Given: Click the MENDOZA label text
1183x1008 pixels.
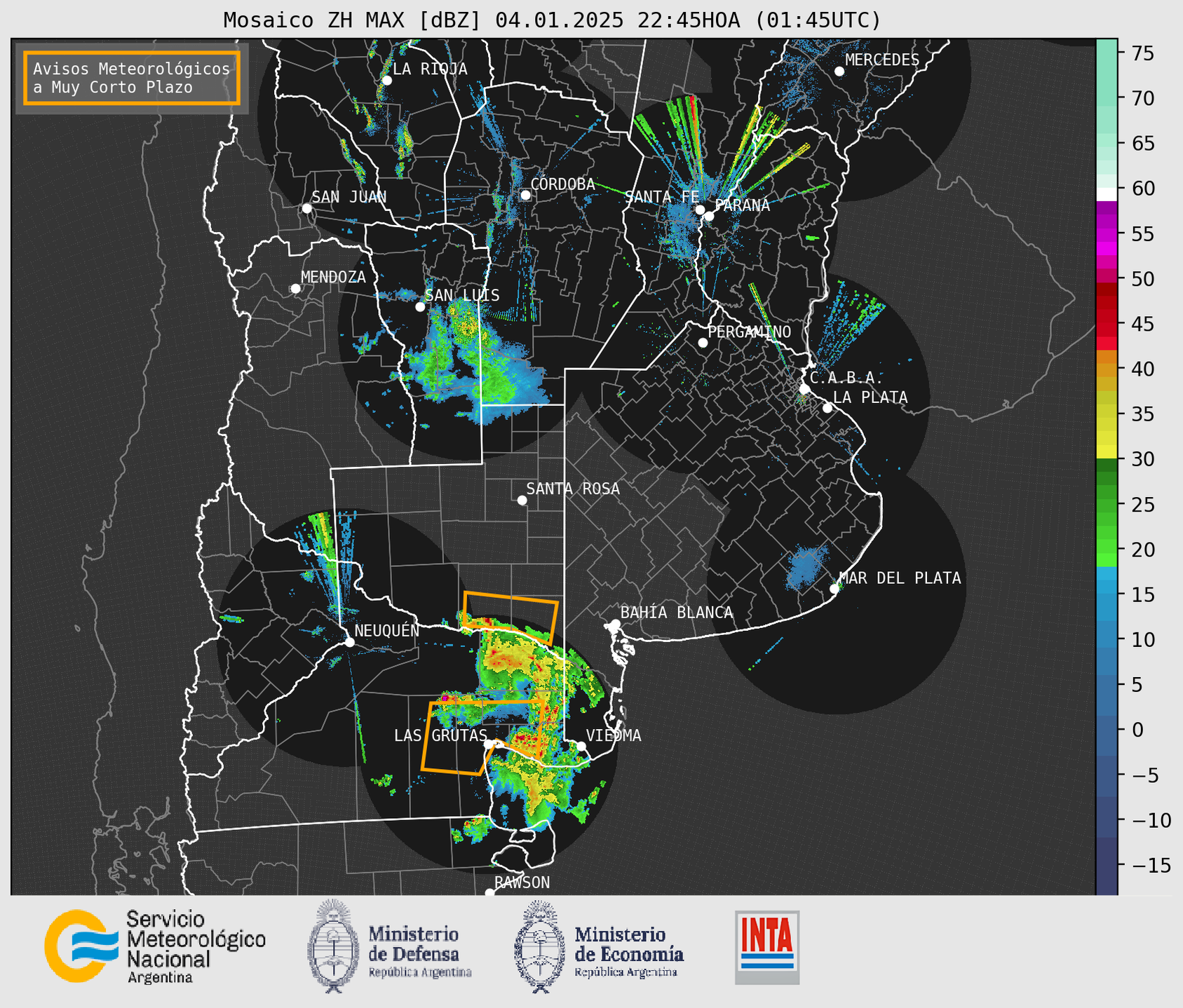Looking at the screenshot, I should (333, 277).
